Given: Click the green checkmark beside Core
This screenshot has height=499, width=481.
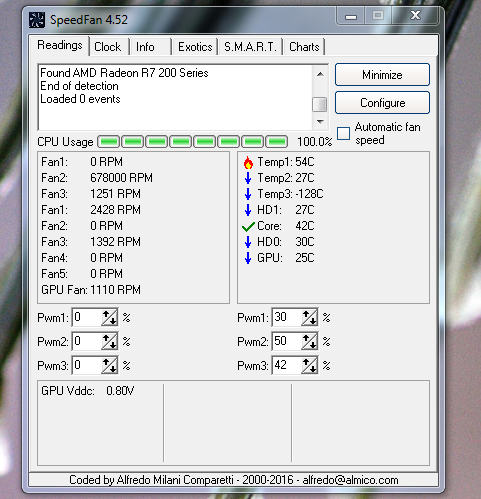Looking at the screenshot, I should click(x=248, y=226).
